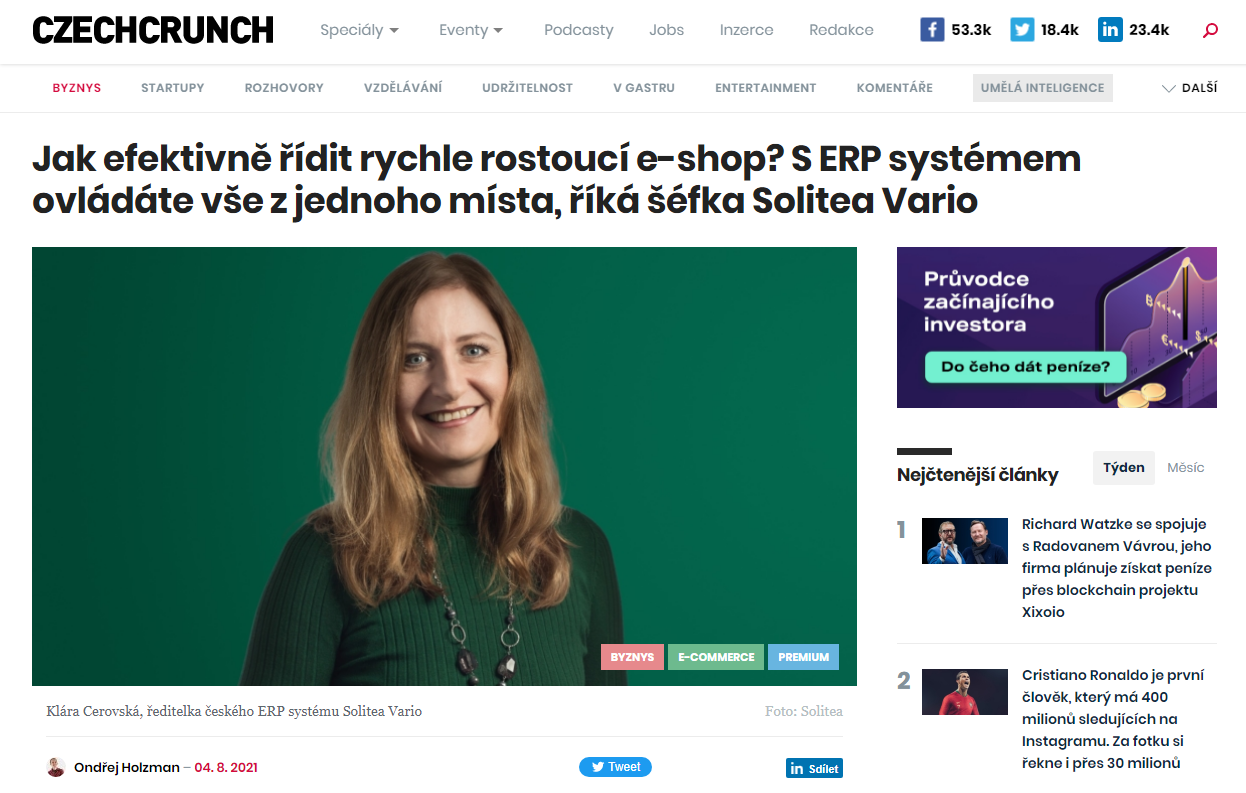This screenshot has height=793, width=1246.
Task: Click the pink BYZNYS tag label
Action: click(x=632, y=657)
